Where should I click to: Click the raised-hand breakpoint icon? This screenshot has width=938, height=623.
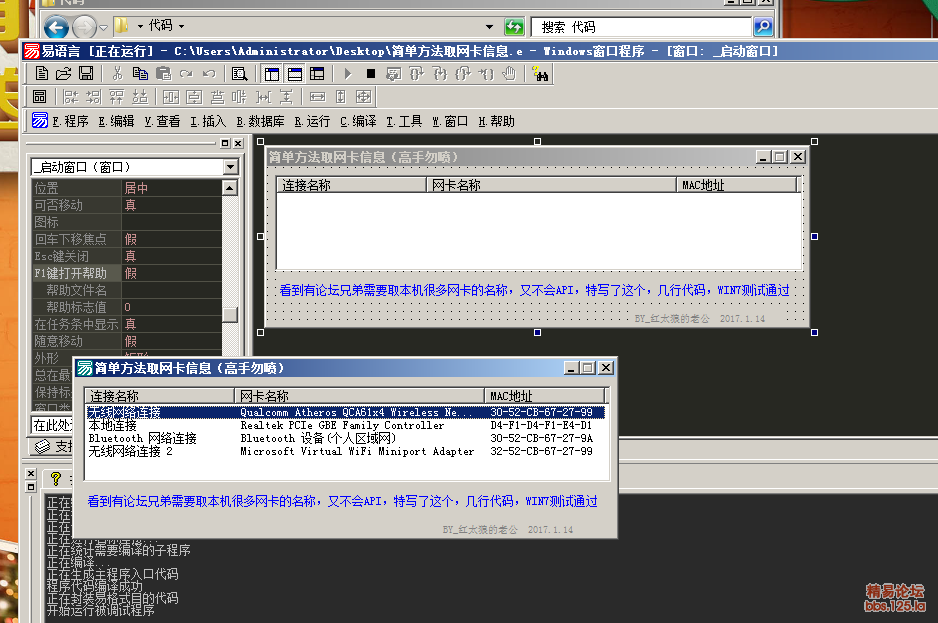[x=508, y=74]
